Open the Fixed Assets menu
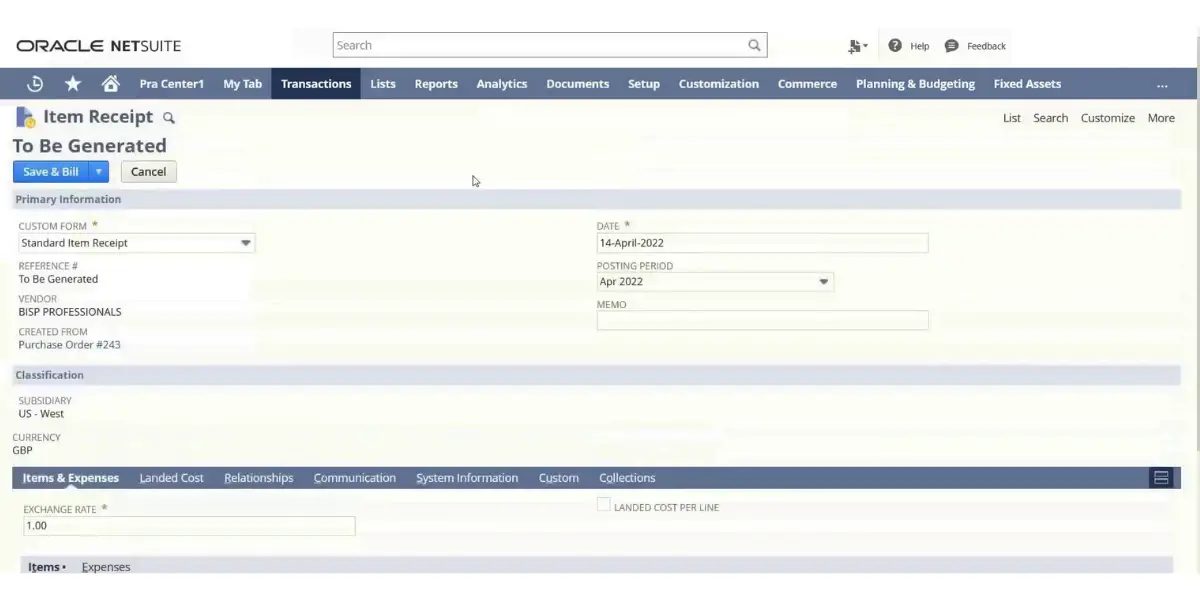1200x600 pixels. [x=1027, y=84]
